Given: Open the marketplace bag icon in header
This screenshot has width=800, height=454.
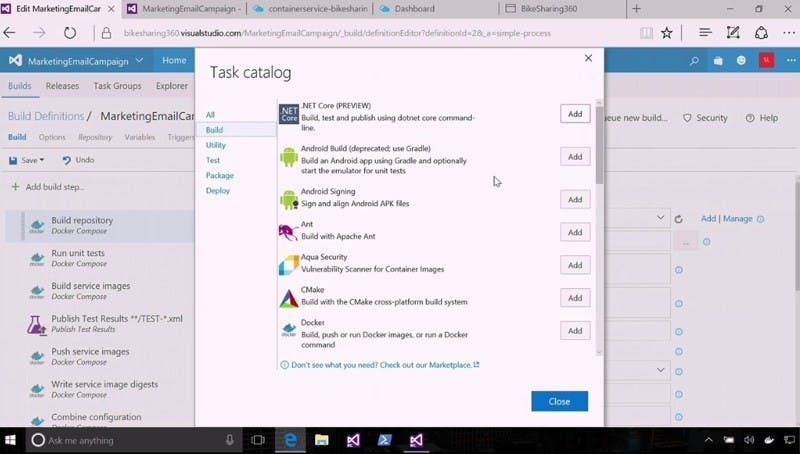Looking at the screenshot, I should [x=718, y=61].
